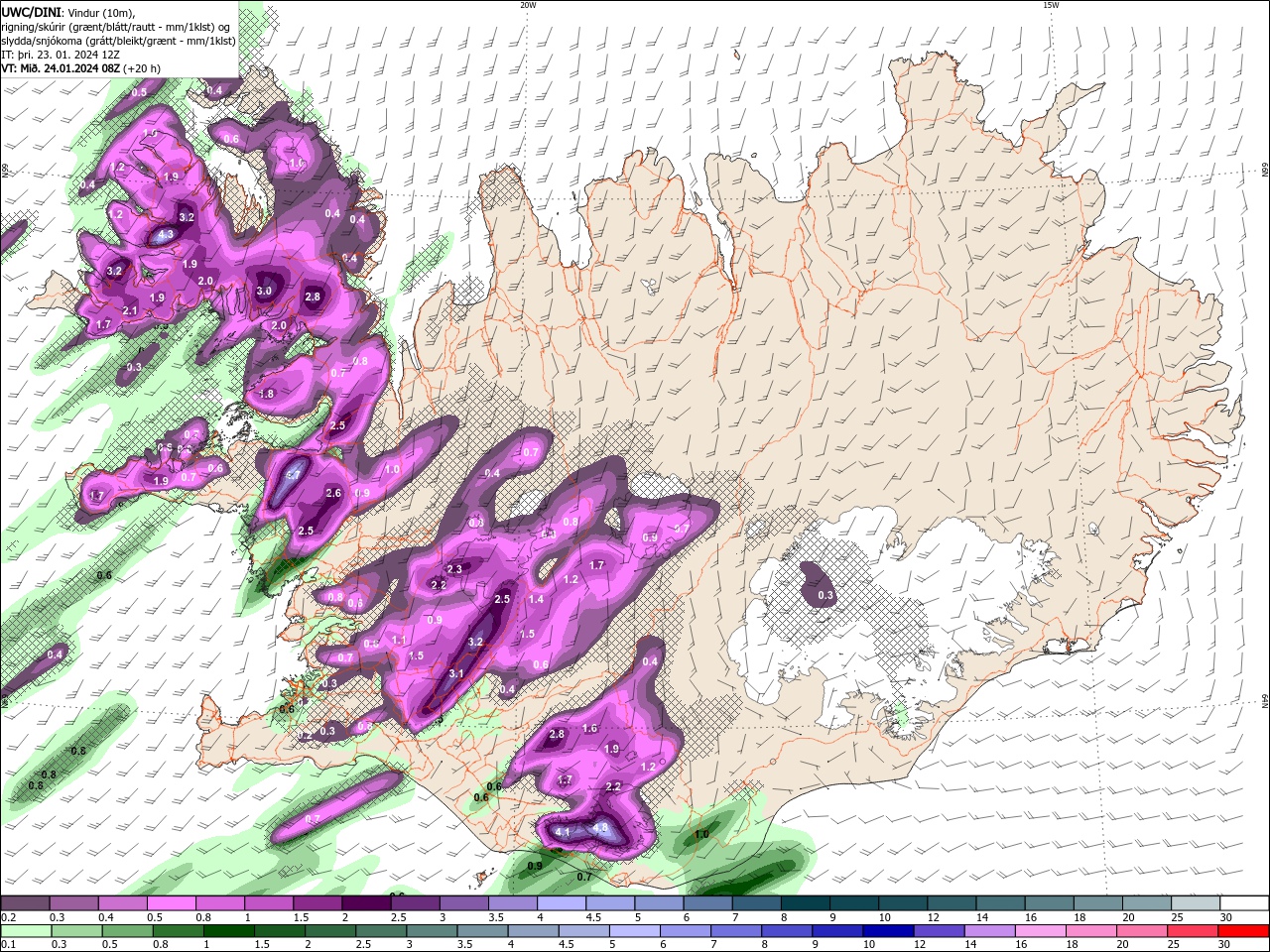Click the 1.4 snowfall value label

536,599
